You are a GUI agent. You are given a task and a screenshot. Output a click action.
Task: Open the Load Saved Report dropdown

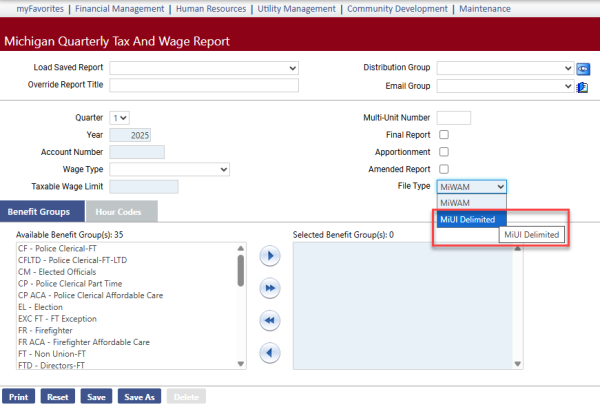(204, 68)
